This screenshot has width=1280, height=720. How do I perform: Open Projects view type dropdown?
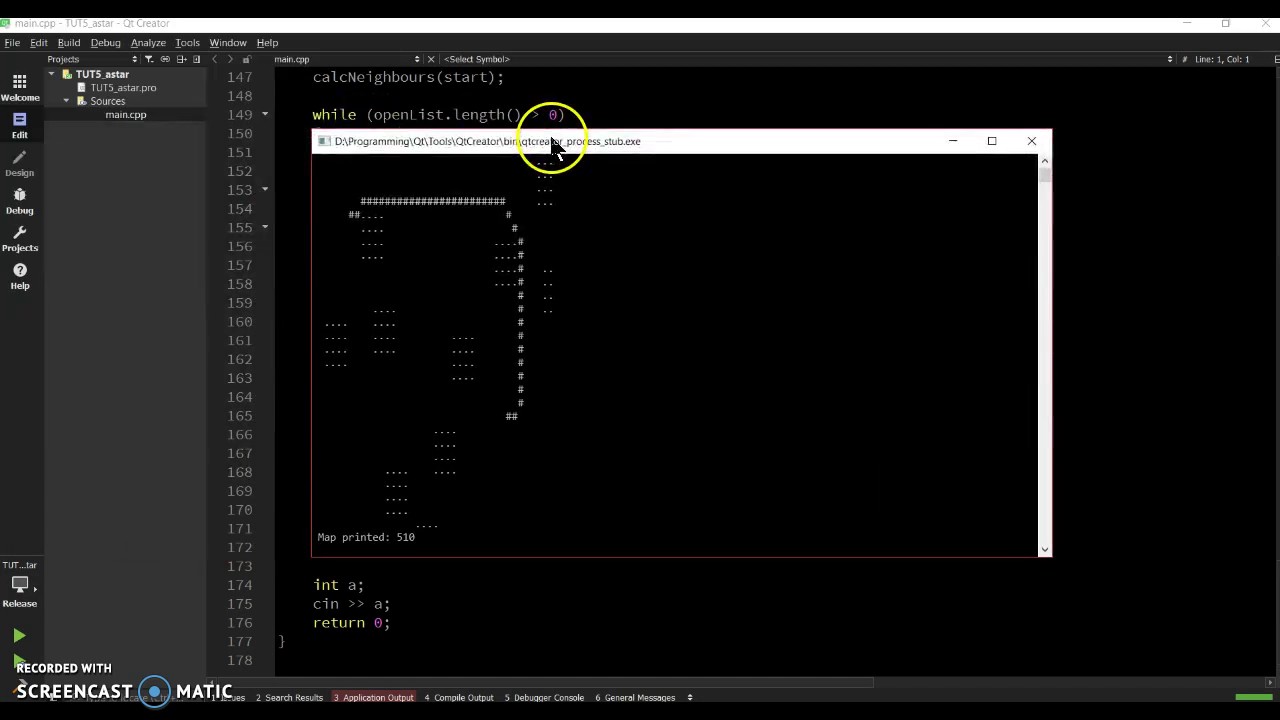tap(134, 59)
